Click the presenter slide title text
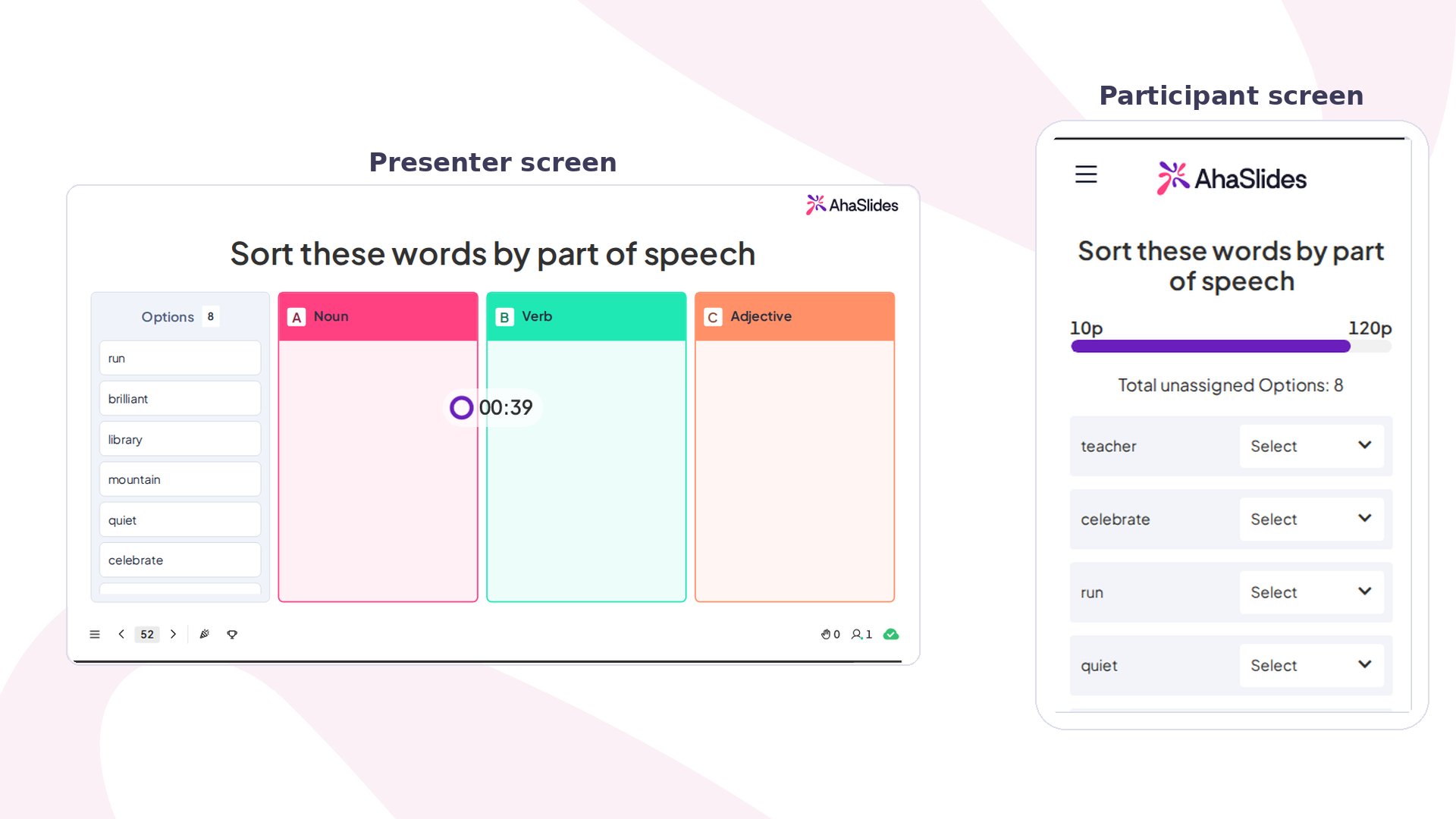 click(x=493, y=254)
